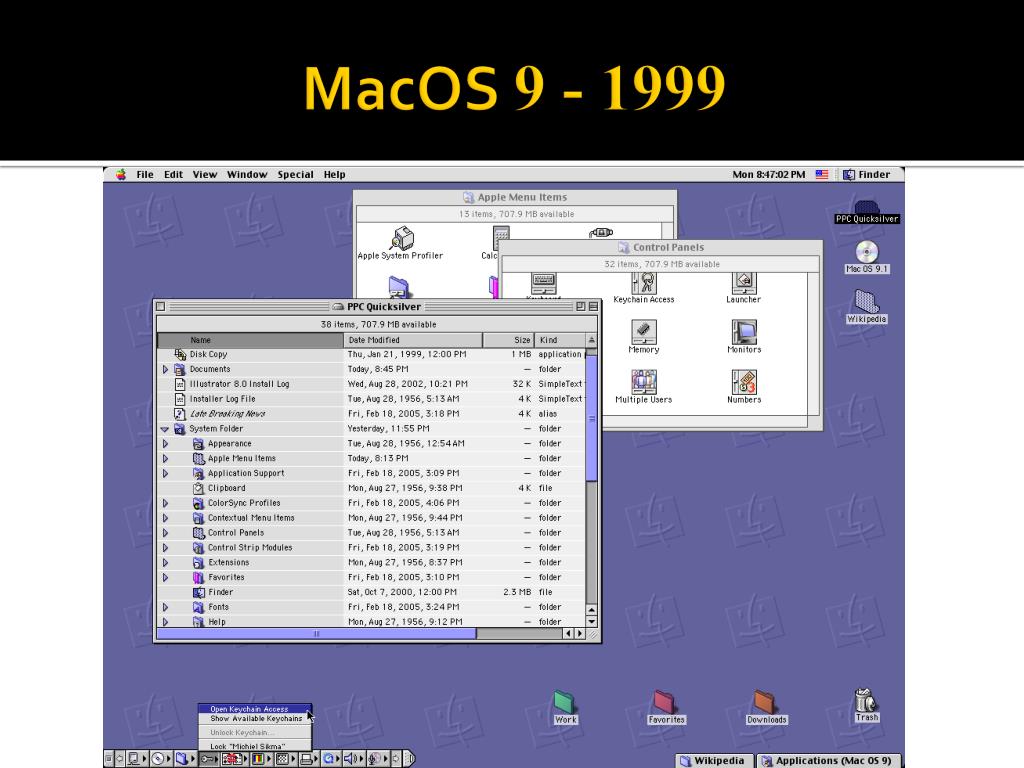1024x768 pixels.
Task: Click the Remote Access control strip module
Action: click(x=136, y=759)
